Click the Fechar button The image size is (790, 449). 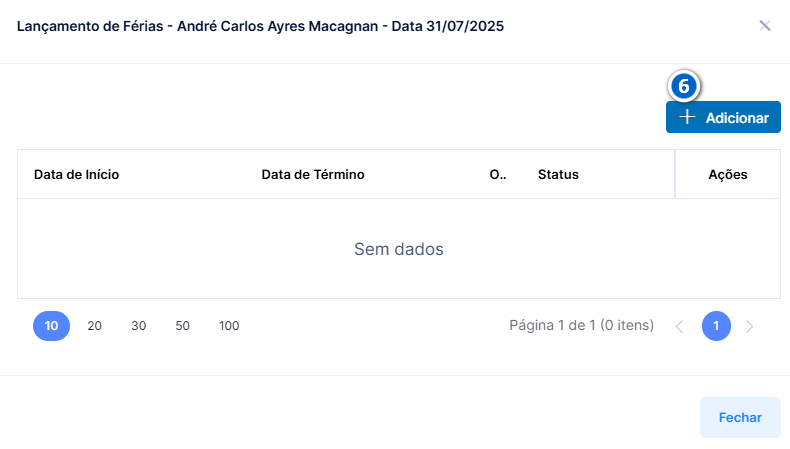click(x=740, y=417)
